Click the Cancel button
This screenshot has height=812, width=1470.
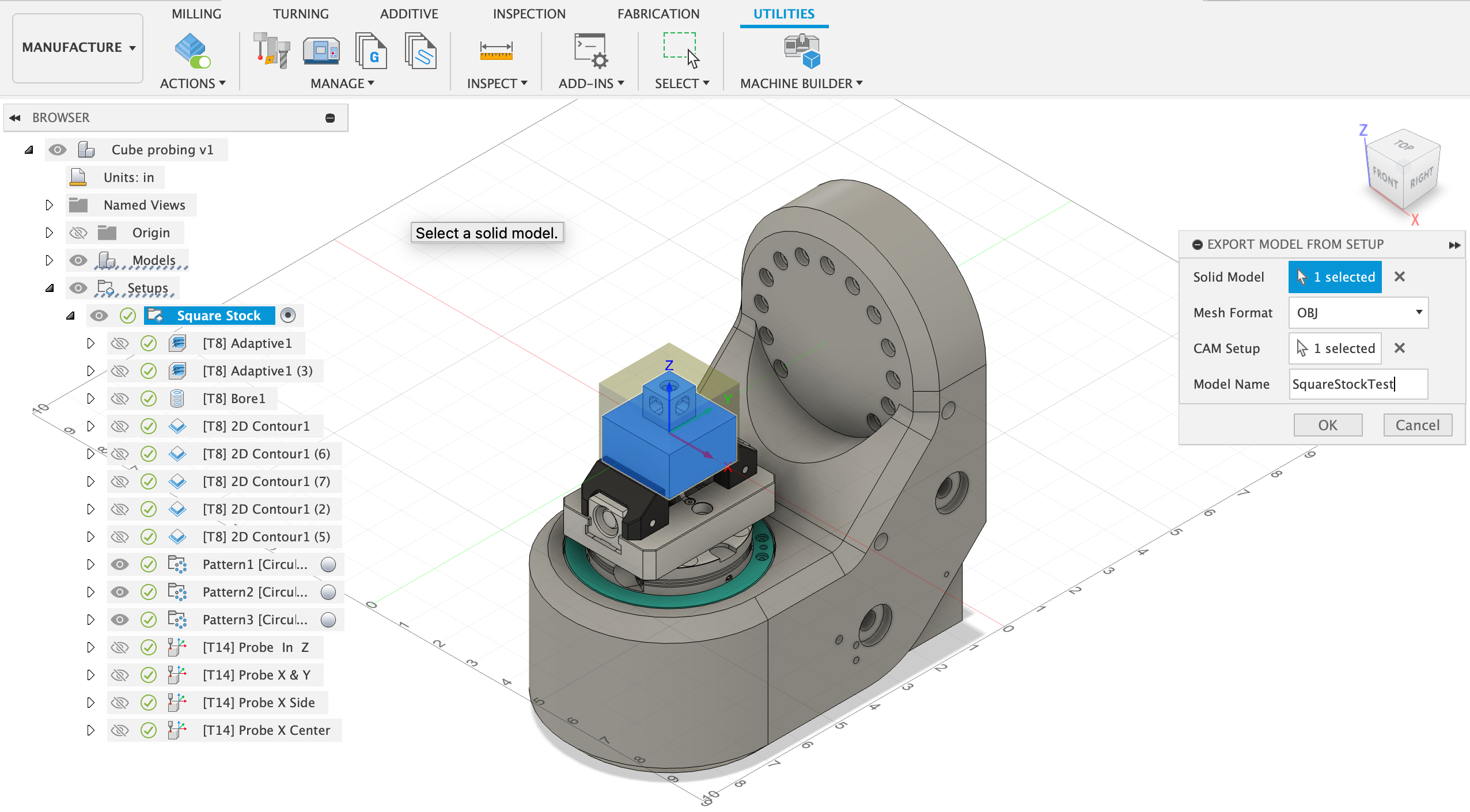click(x=1417, y=425)
